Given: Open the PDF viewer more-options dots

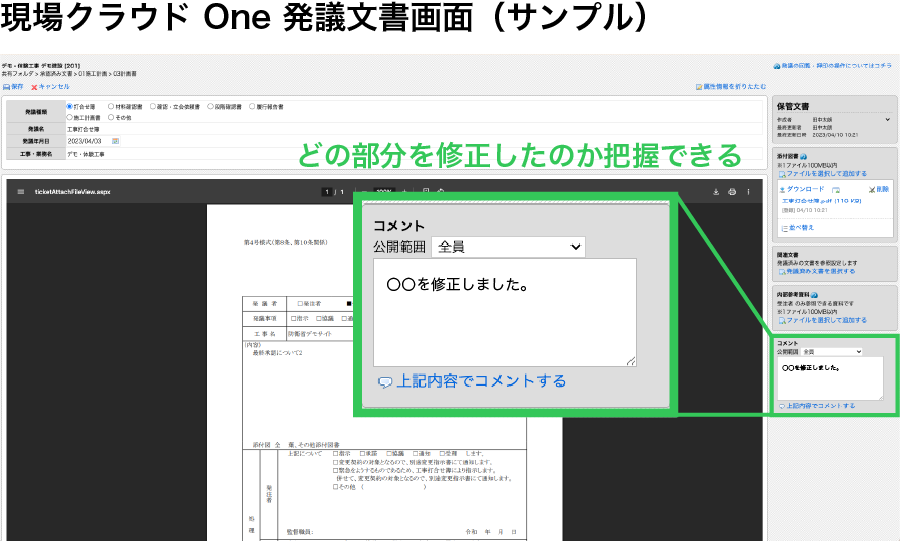Looking at the screenshot, I should pos(748,192).
